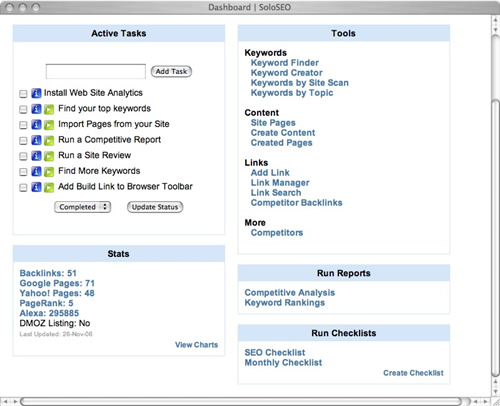Click green start icon for Run a Site Review

(49, 156)
